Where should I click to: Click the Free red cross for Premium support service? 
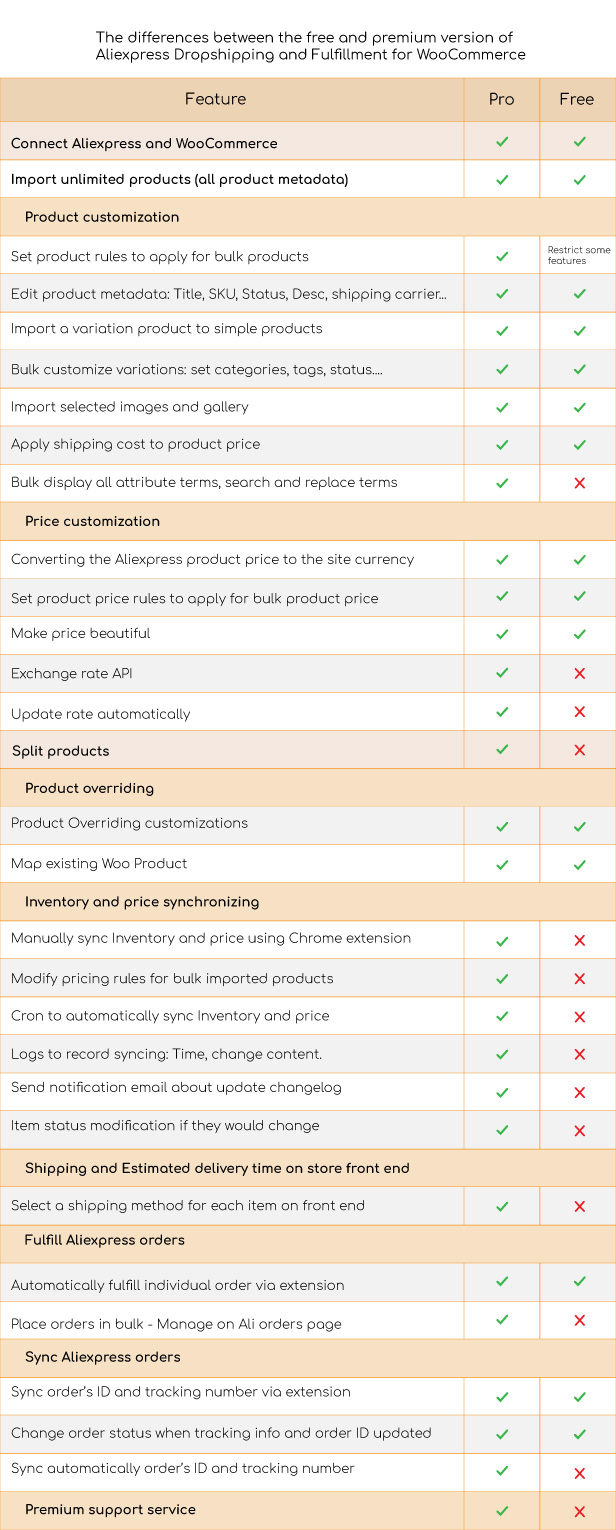579,1511
